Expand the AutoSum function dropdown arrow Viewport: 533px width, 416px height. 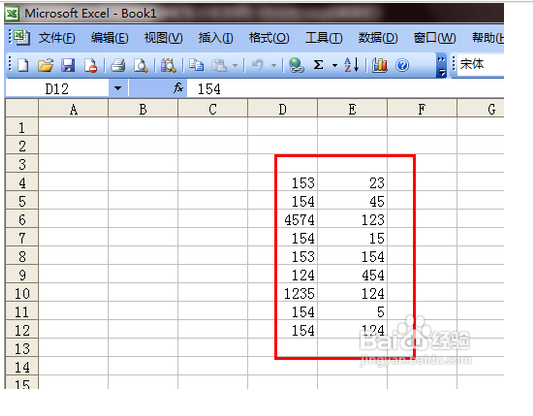tap(335, 65)
